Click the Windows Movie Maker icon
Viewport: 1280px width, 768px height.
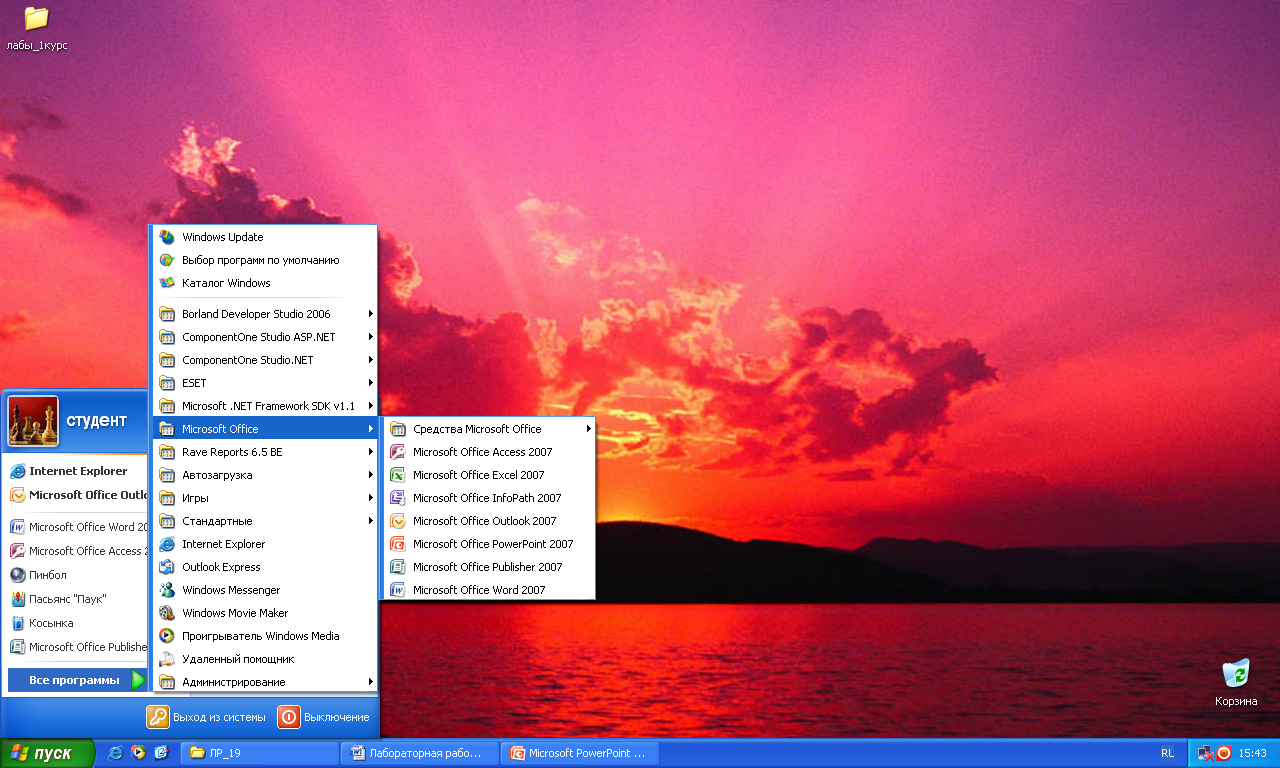[x=167, y=613]
